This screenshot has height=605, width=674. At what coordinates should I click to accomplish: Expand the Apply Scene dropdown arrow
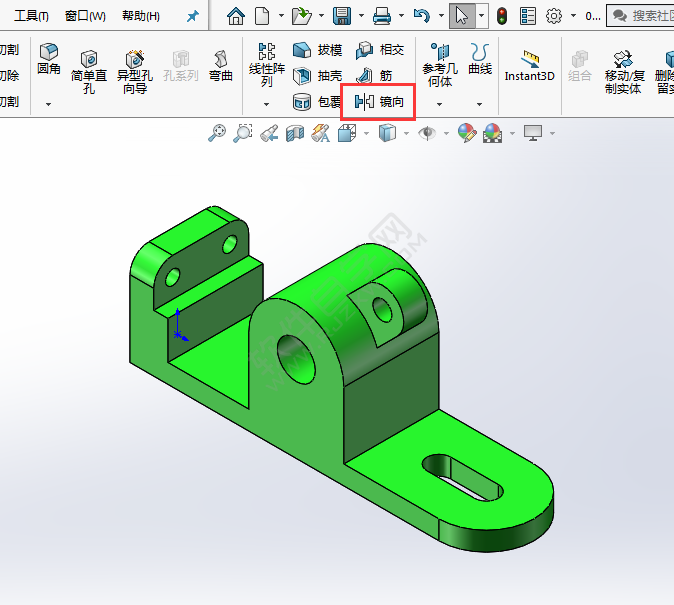tap(512, 133)
